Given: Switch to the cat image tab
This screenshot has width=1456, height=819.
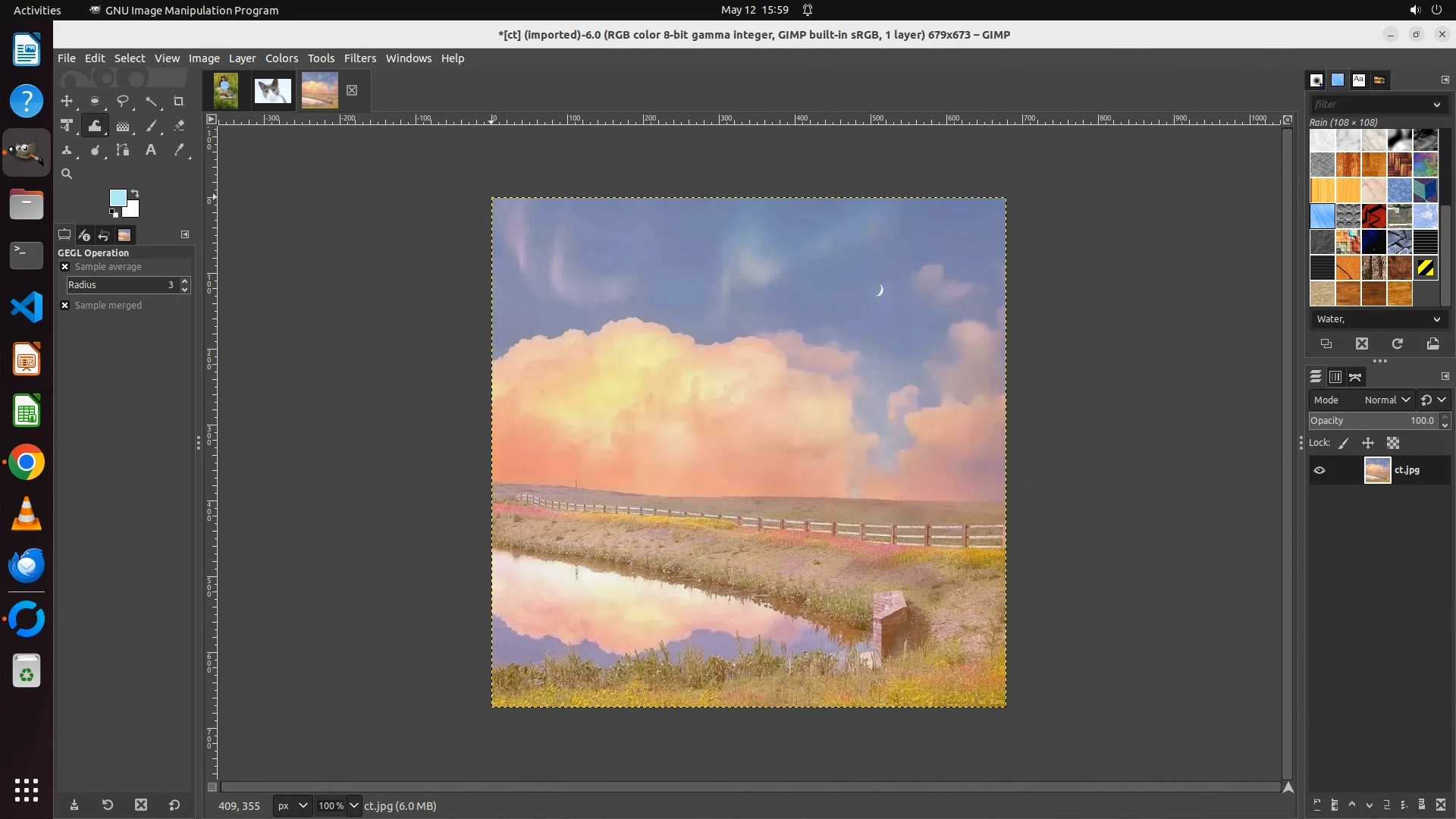Looking at the screenshot, I should pos(272,90).
